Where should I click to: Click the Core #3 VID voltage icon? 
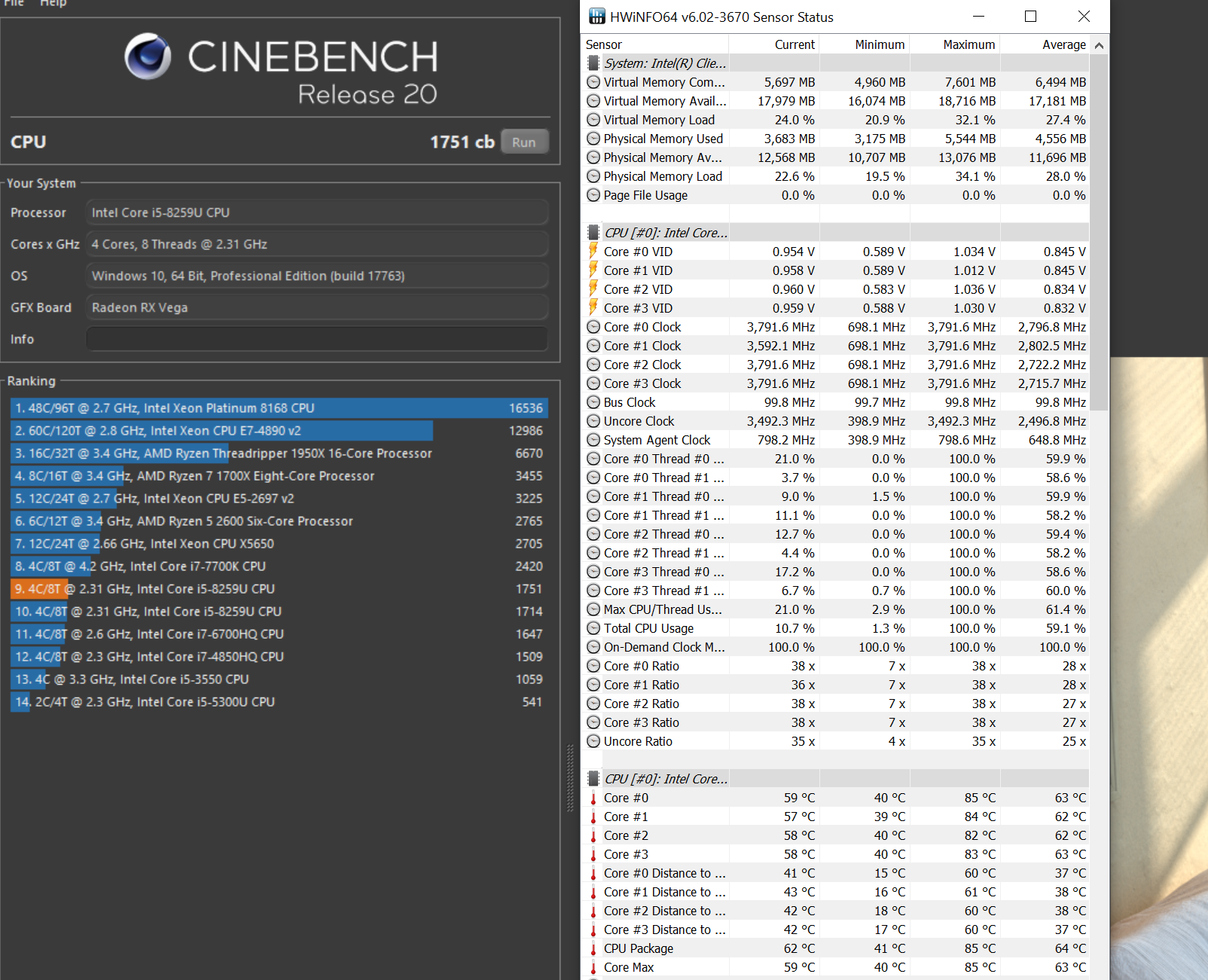point(593,307)
